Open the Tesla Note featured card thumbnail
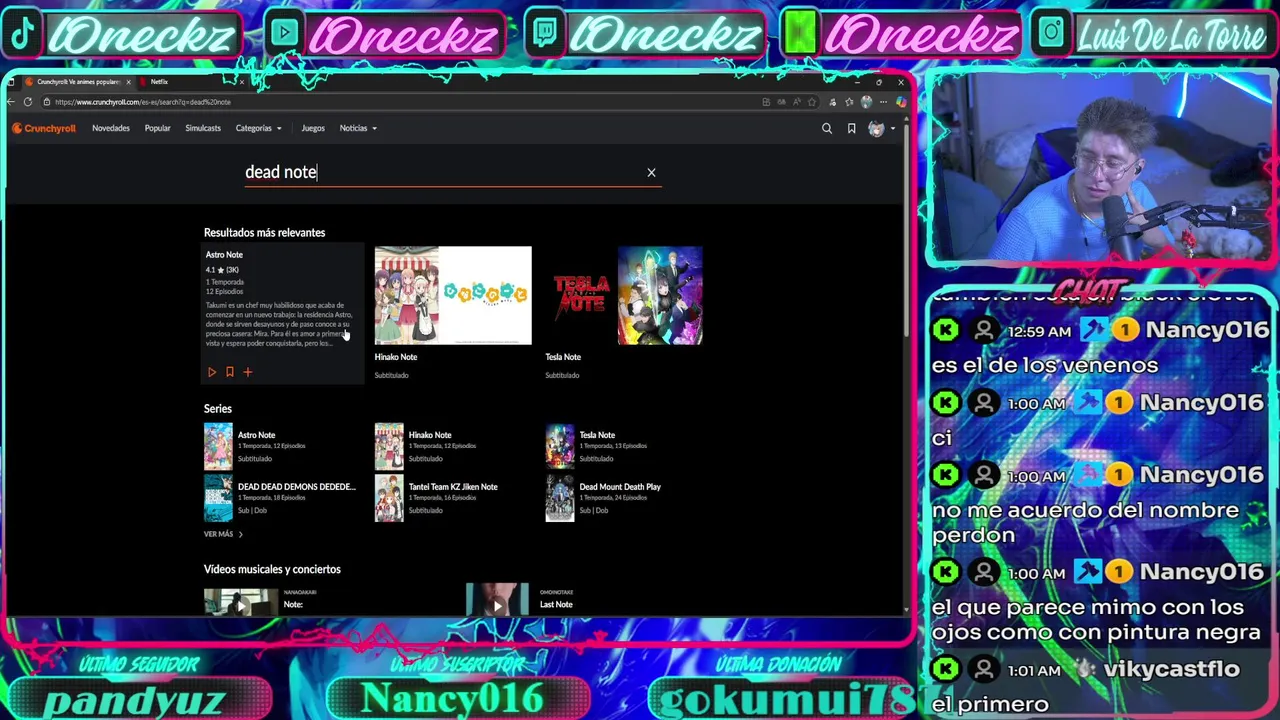The width and height of the screenshot is (1280, 720). [x=624, y=295]
